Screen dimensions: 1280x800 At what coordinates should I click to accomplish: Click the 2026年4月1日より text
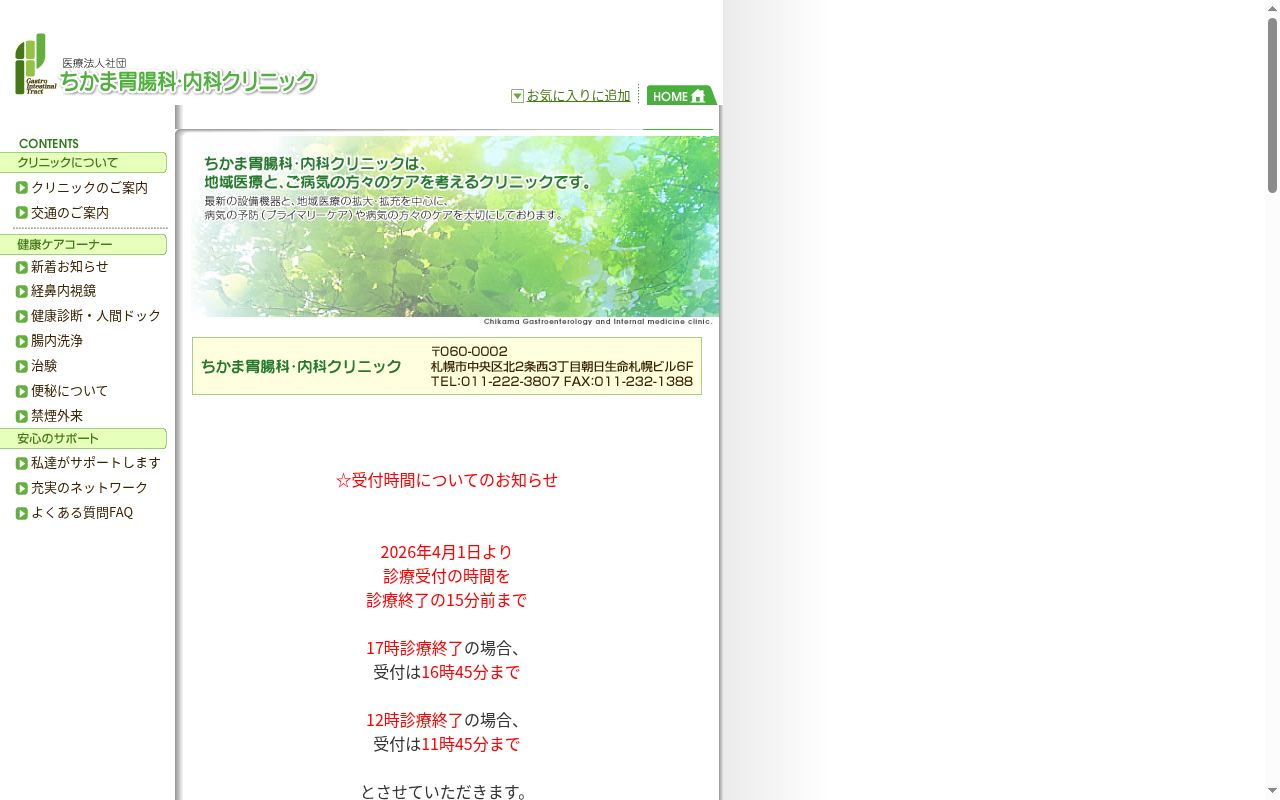click(447, 552)
